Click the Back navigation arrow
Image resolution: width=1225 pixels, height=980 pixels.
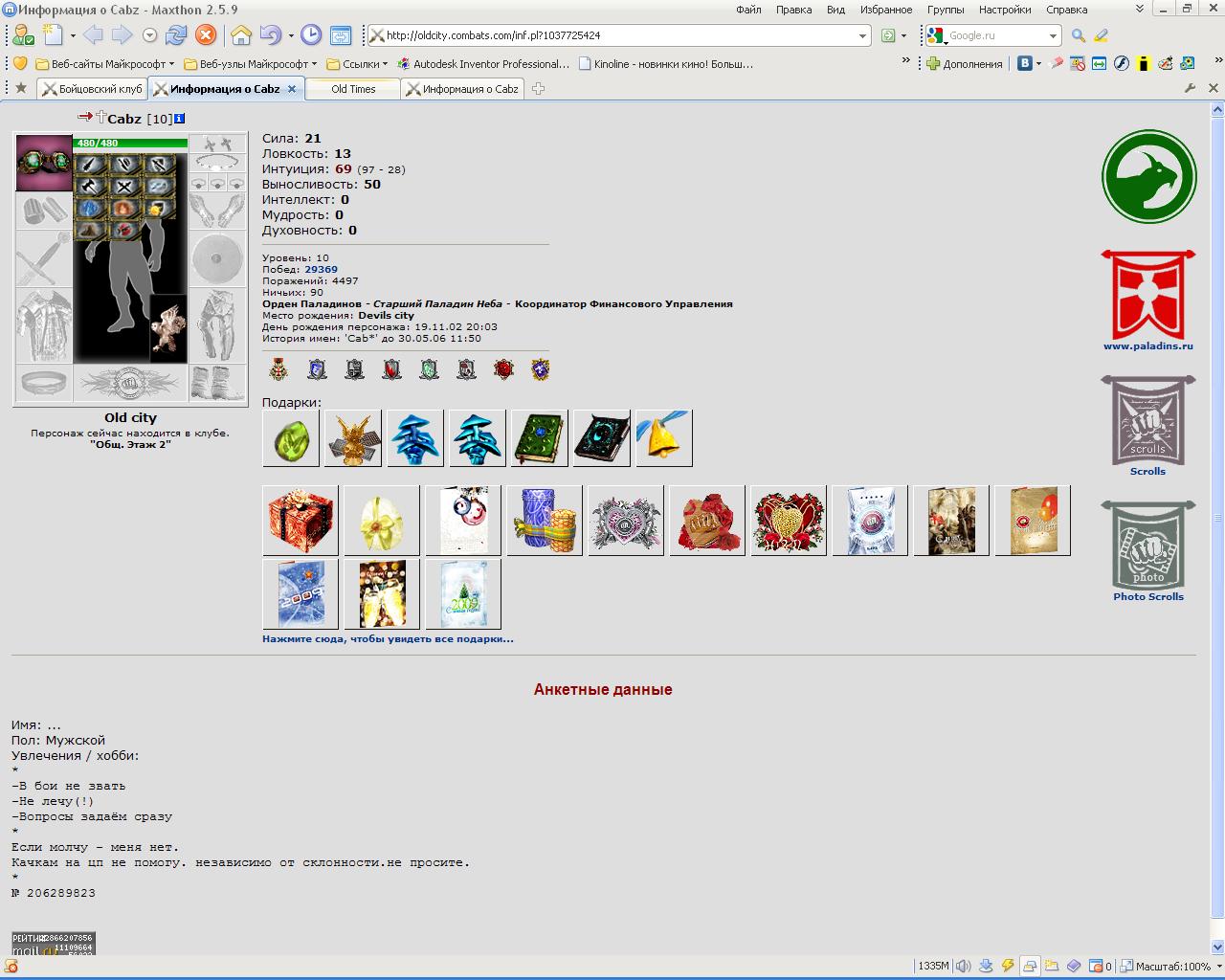click(x=93, y=35)
